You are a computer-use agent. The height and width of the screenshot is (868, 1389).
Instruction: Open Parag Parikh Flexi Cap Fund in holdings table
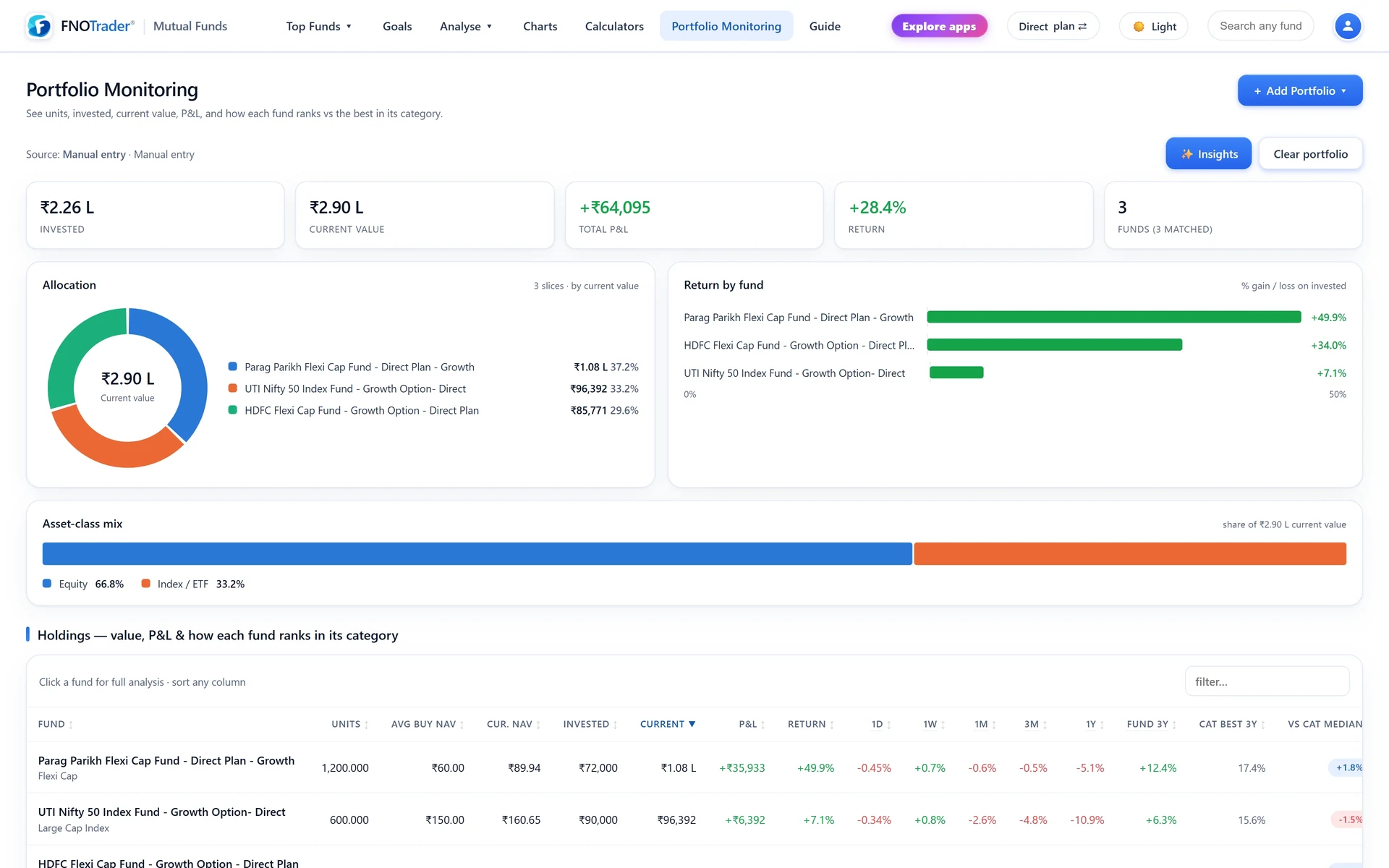click(166, 760)
